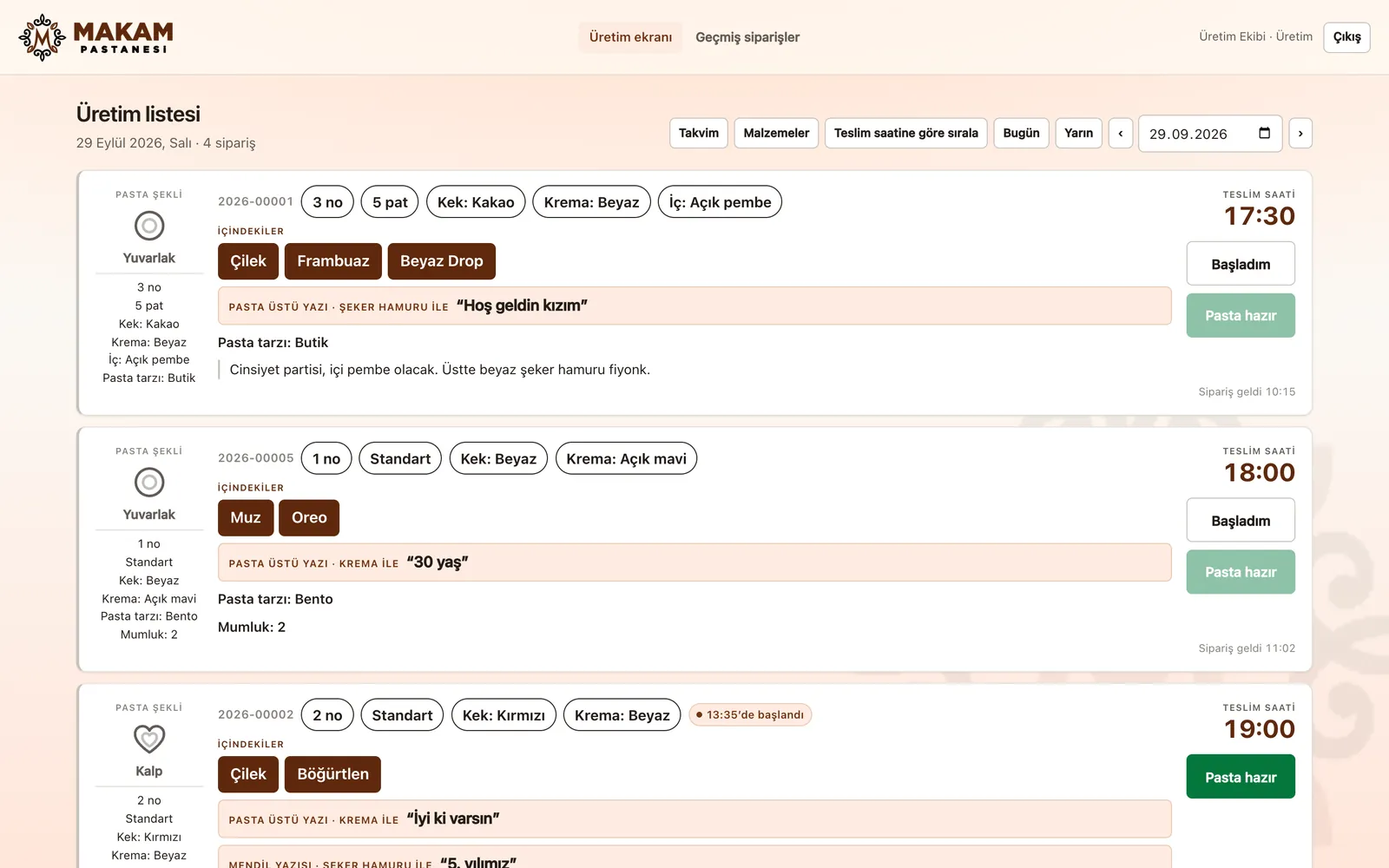The height and width of the screenshot is (868, 1389).
Task: Click the Beyaz Drop ingredient chip
Action: pyautogui.click(x=441, y=261)
